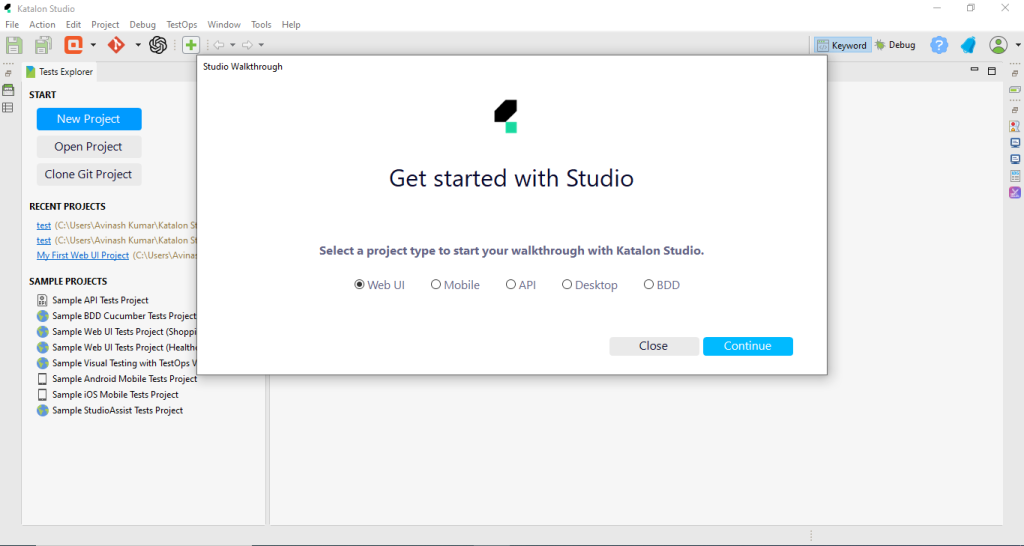Click the New Project button
1024x546 pixels.
pyautogui.click(x=89, y=119)
